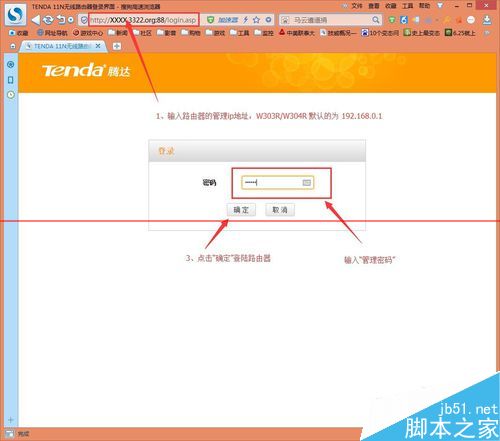Open the 收藏 menu in the title bar
Viewport: 500px width, 441px height.
391,6
